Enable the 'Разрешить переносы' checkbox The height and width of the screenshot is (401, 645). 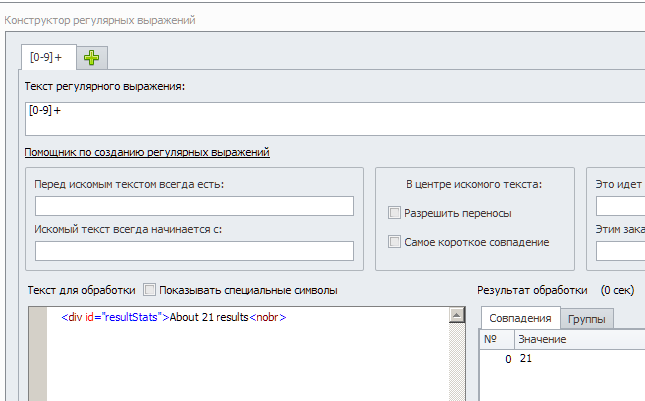[395, 212]
